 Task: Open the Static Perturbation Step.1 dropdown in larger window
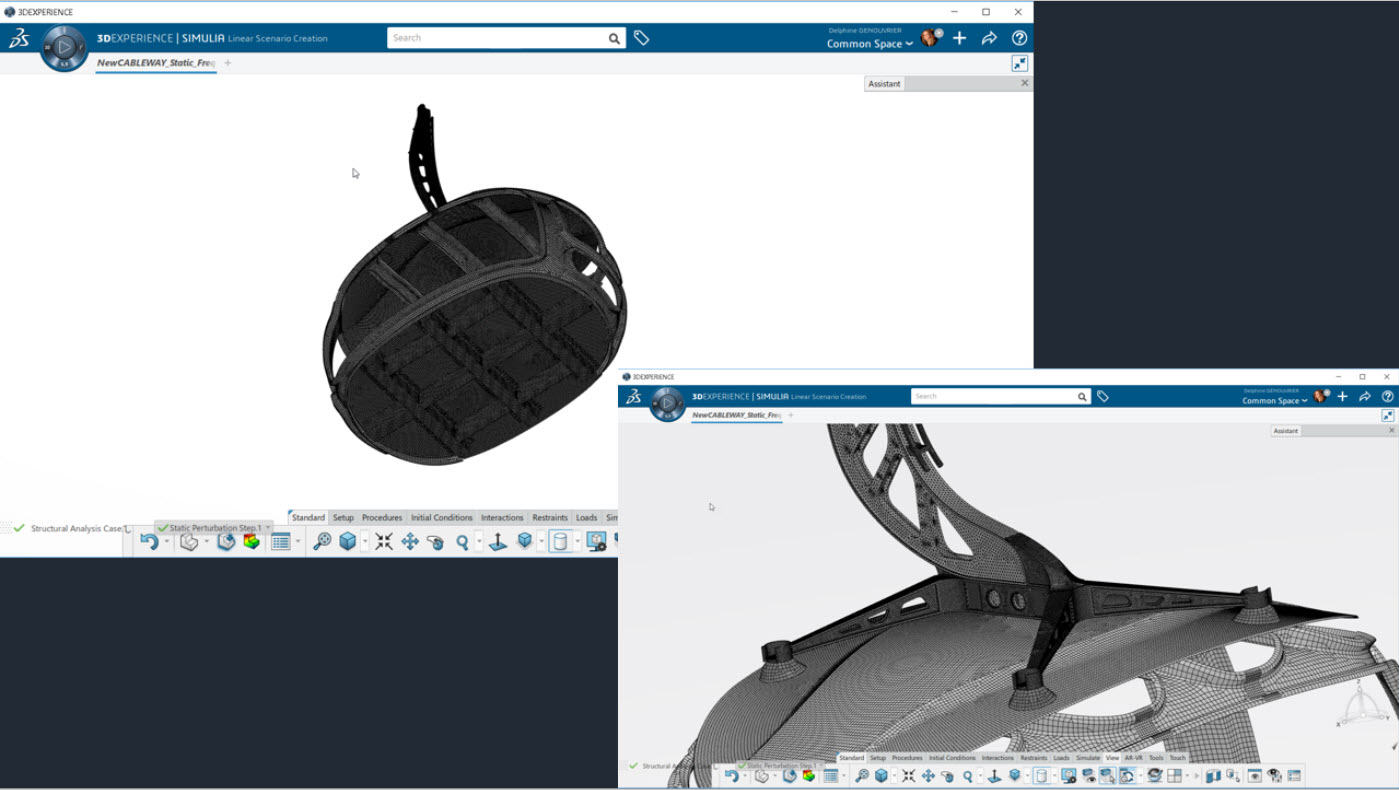click(268, 528)
